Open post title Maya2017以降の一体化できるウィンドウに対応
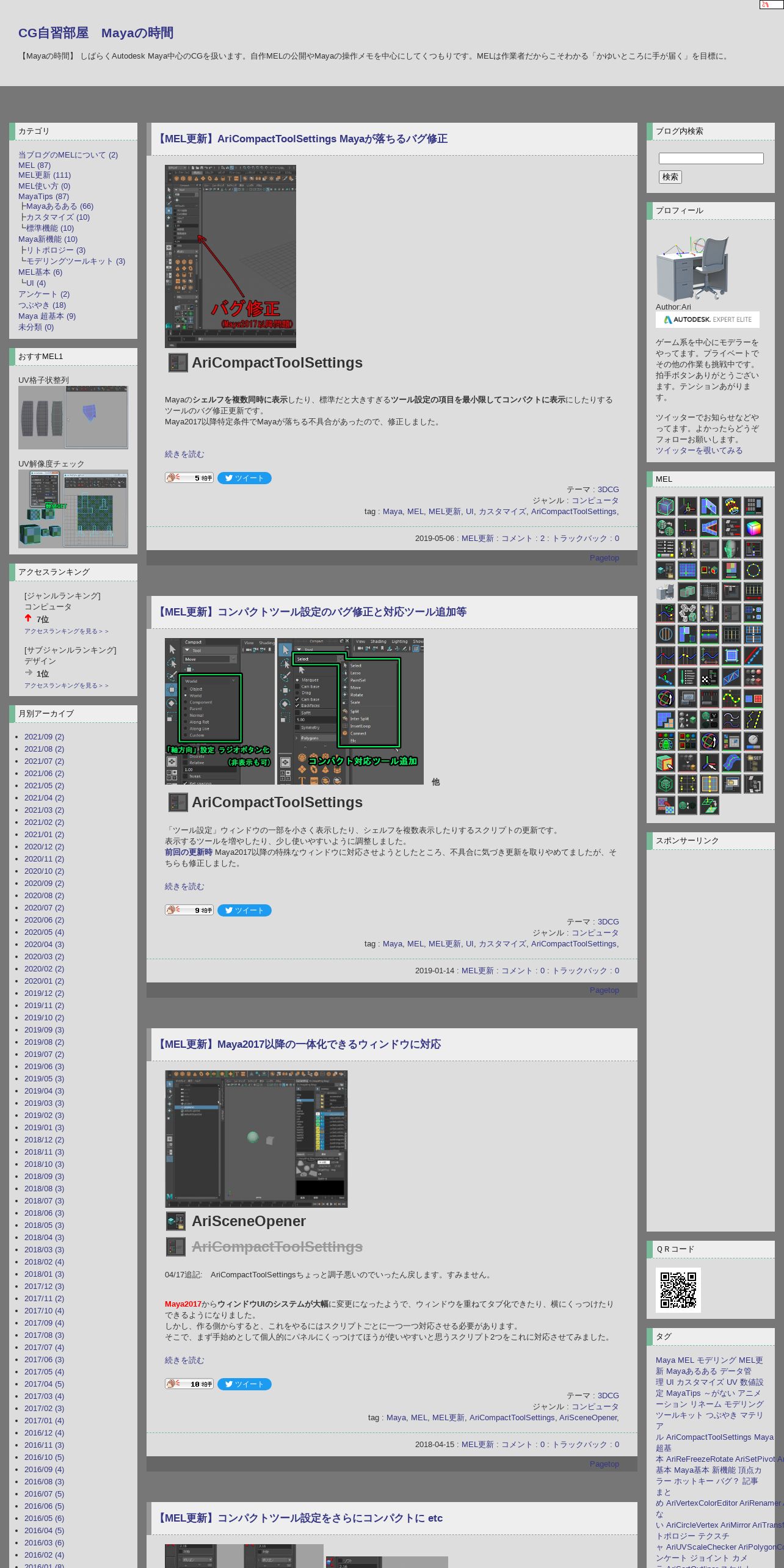 pyautogui.click(x=298, y=1044)
